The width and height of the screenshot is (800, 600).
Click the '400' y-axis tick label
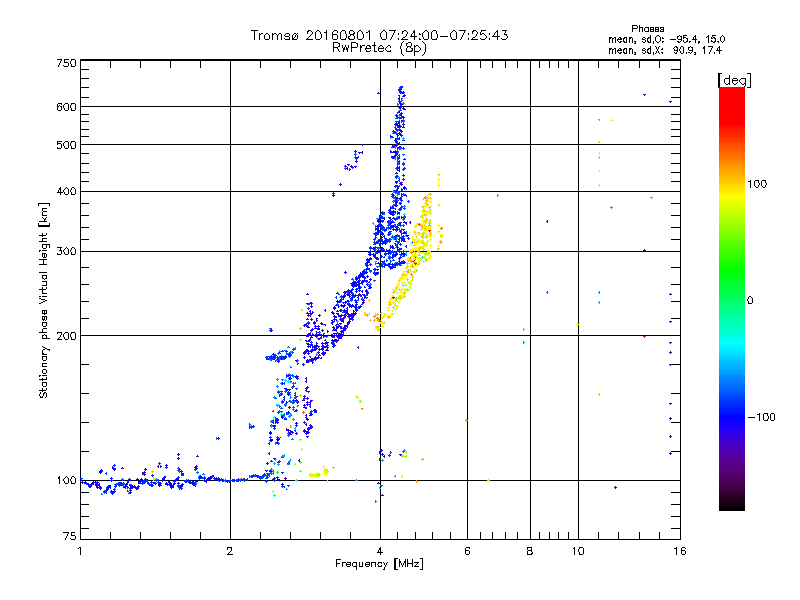click(x=66, y=191)
